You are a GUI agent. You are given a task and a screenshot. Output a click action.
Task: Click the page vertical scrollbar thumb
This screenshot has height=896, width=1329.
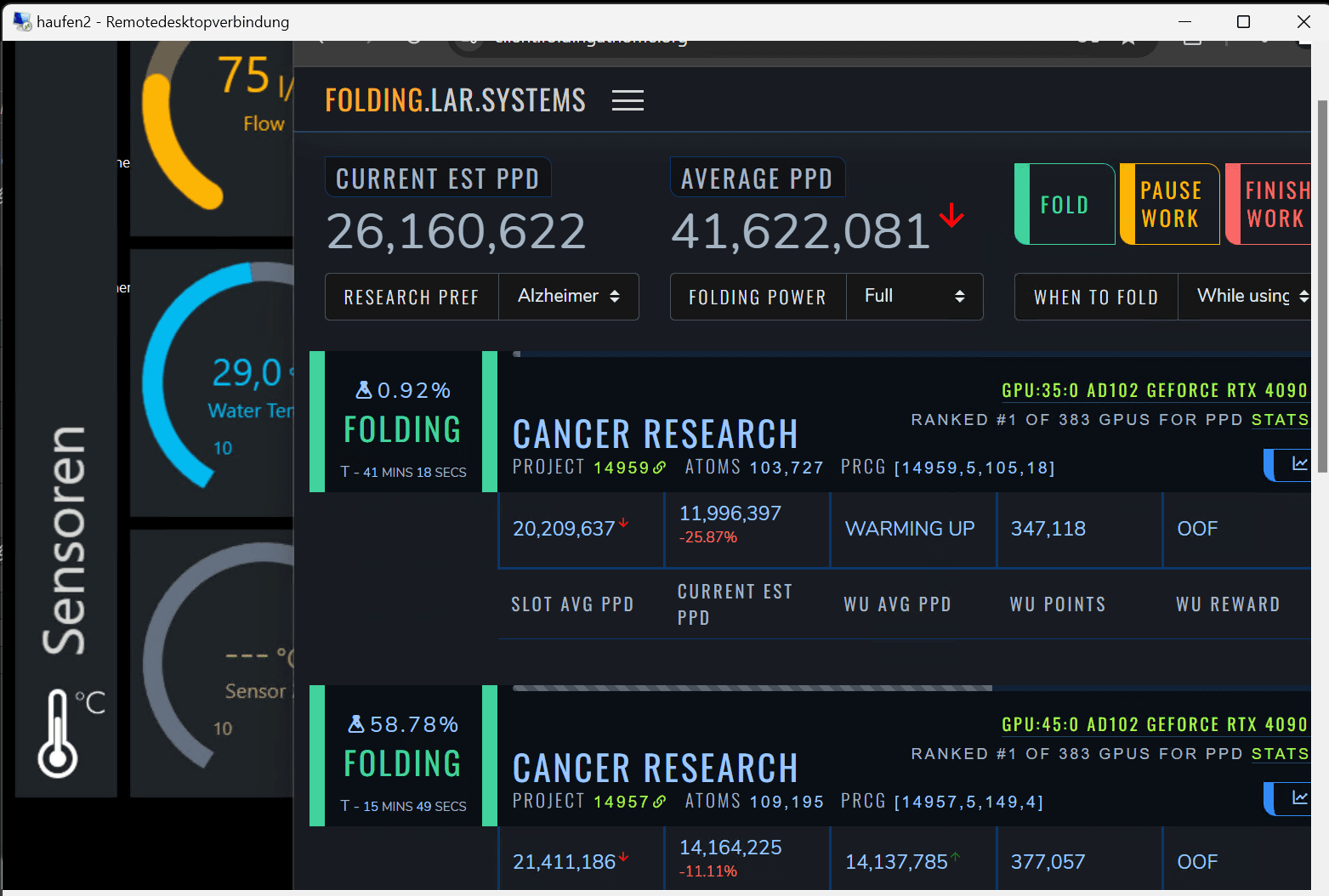[1321, 285]
